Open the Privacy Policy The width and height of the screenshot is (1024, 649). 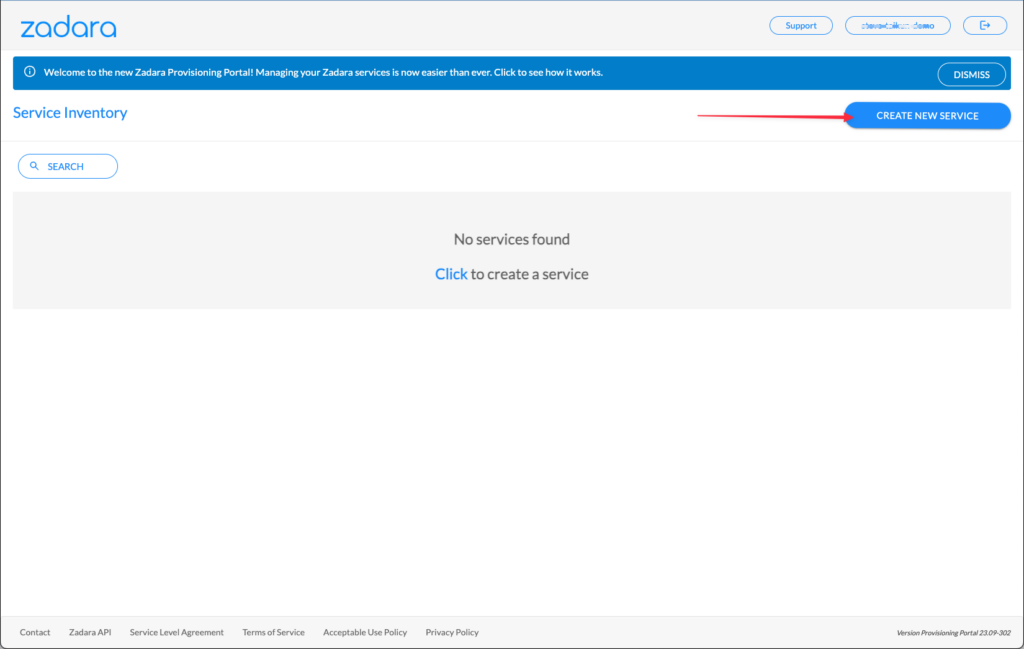point(451,632)
